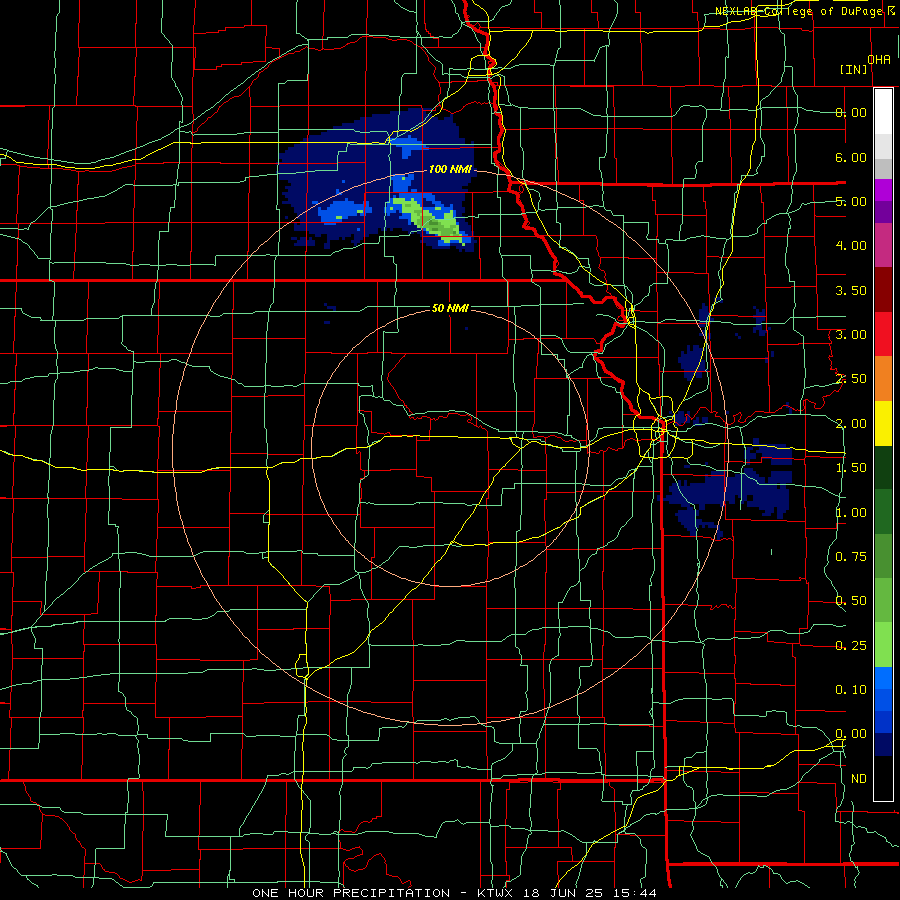Screen dimensions: 900x900
Task: Select the 1.00 legend value
Action: (x=851, y=513)
